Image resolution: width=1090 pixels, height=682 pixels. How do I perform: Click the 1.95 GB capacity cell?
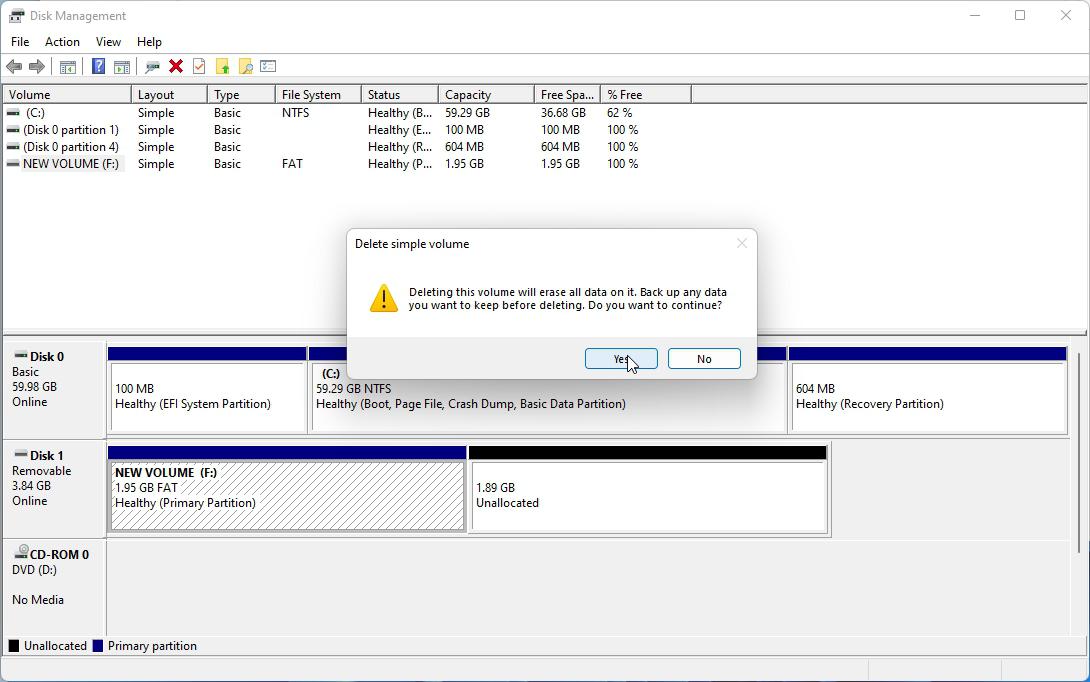pos(464,164)
